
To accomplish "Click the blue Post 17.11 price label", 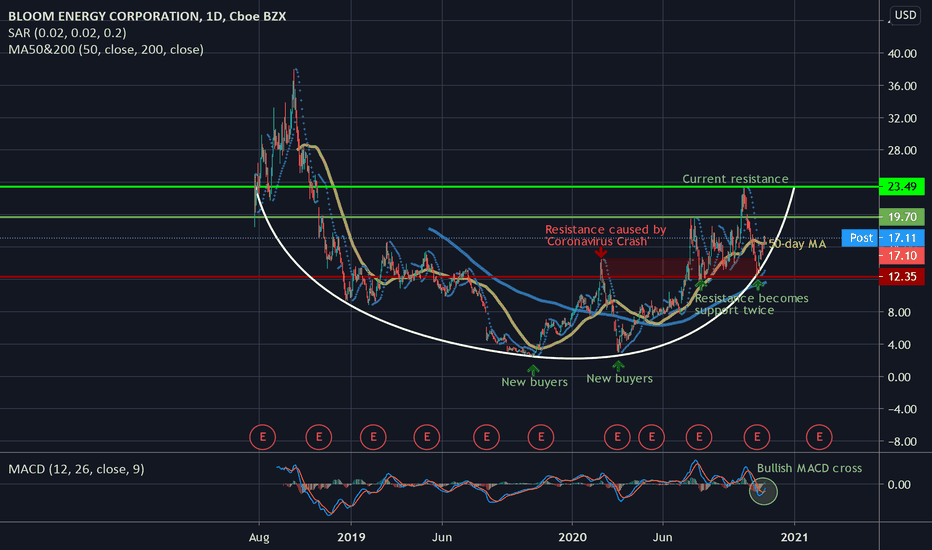I will [883, 238].
